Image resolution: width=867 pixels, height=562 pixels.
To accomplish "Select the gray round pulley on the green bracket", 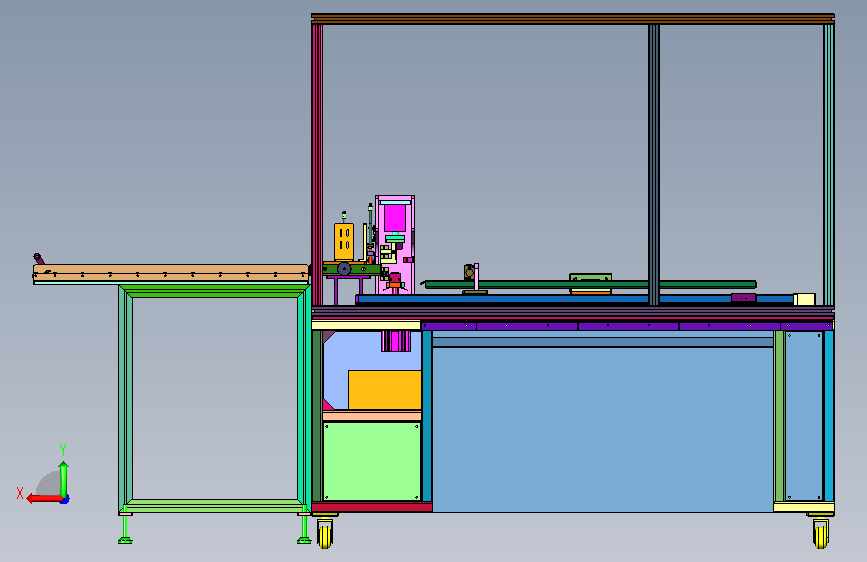I will click(343, 269).
